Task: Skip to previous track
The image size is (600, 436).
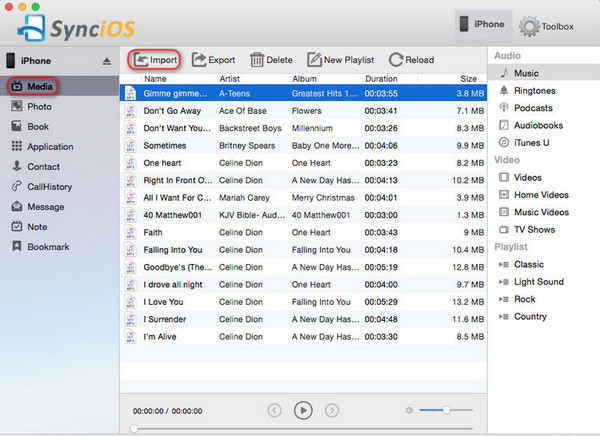Action: point(274,410)
